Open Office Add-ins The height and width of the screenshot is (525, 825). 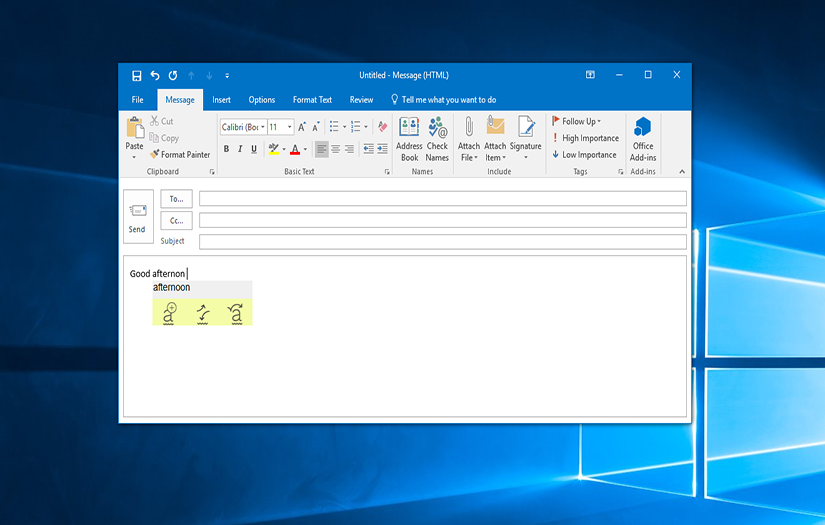coord(643,139)
